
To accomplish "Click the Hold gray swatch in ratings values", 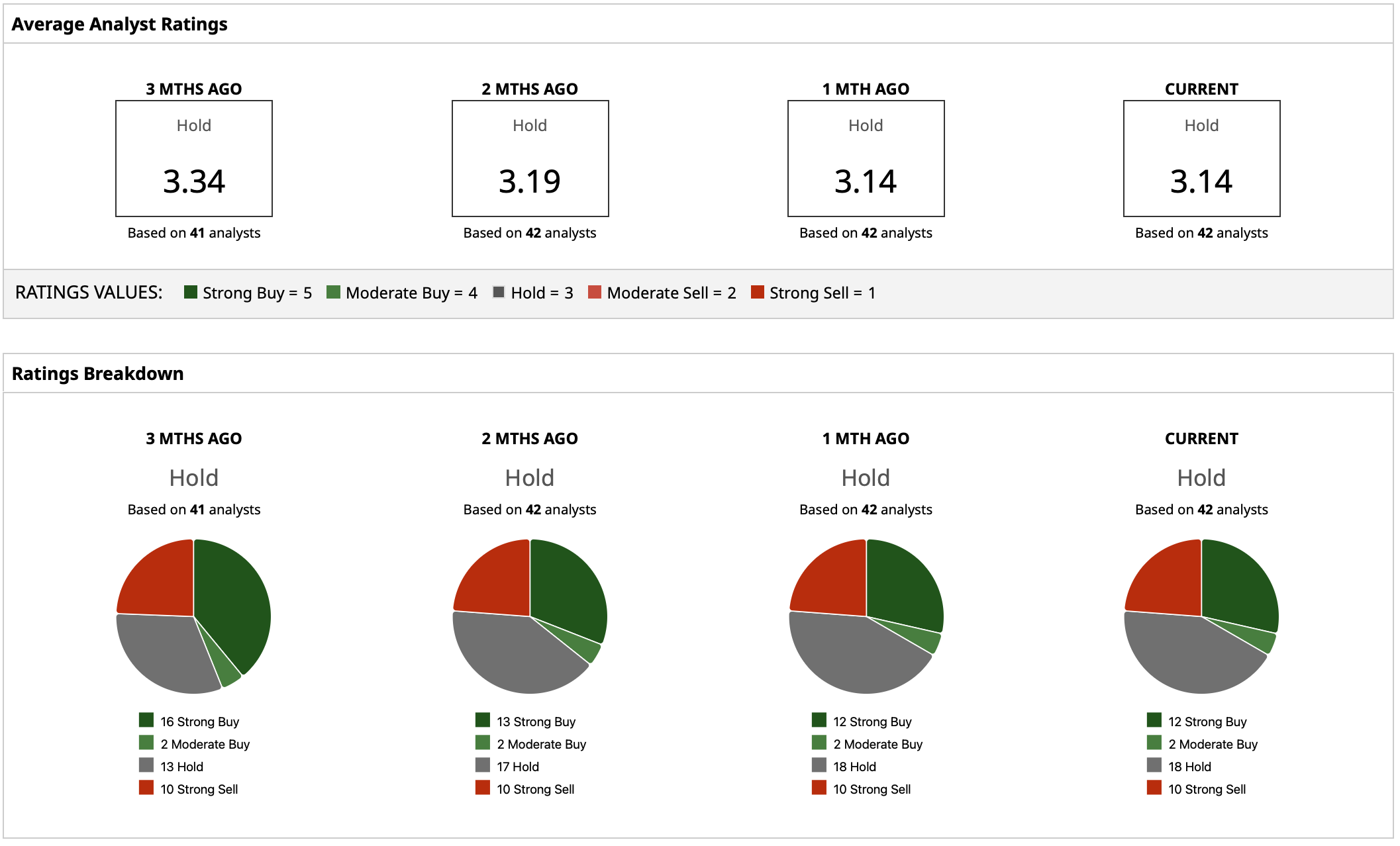I will [499, 292].
